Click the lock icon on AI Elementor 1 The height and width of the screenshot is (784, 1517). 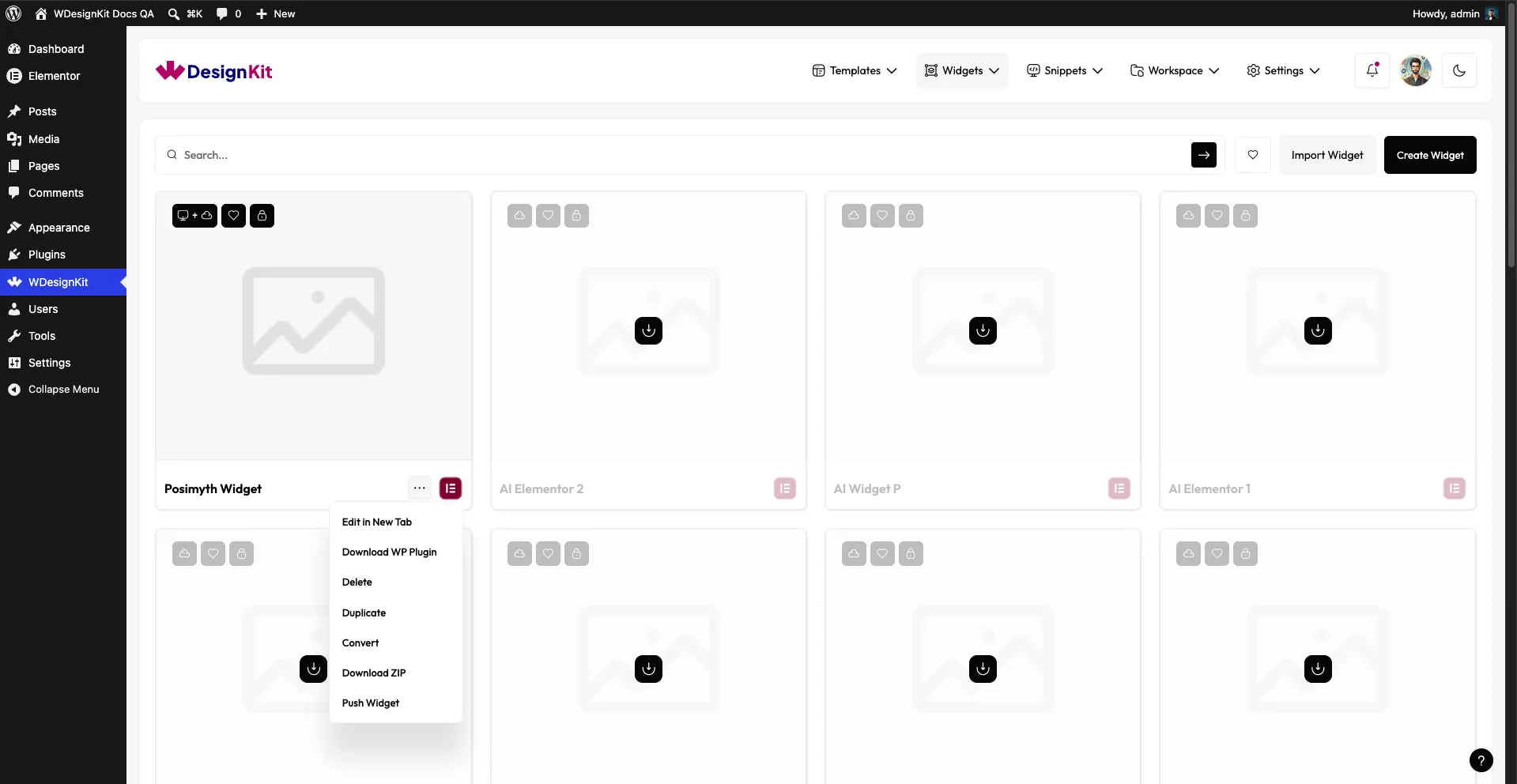[x=1245, y=216]
